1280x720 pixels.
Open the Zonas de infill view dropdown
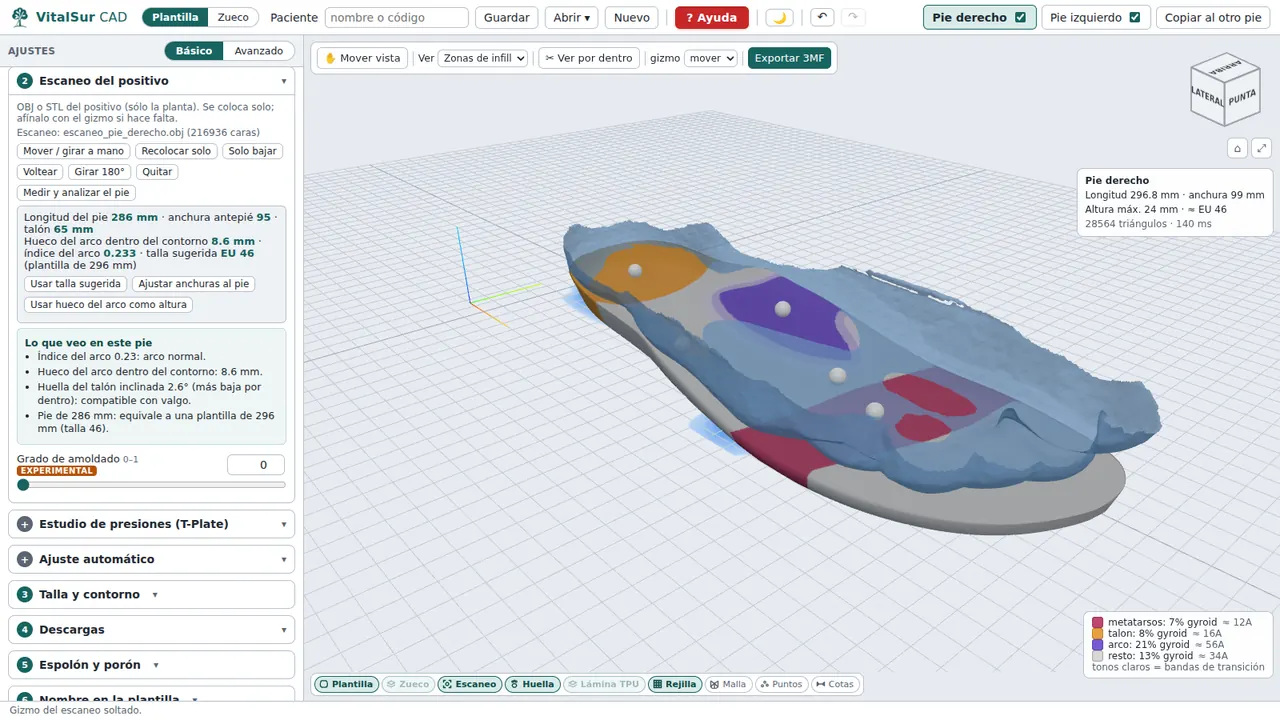pos(483,58)
